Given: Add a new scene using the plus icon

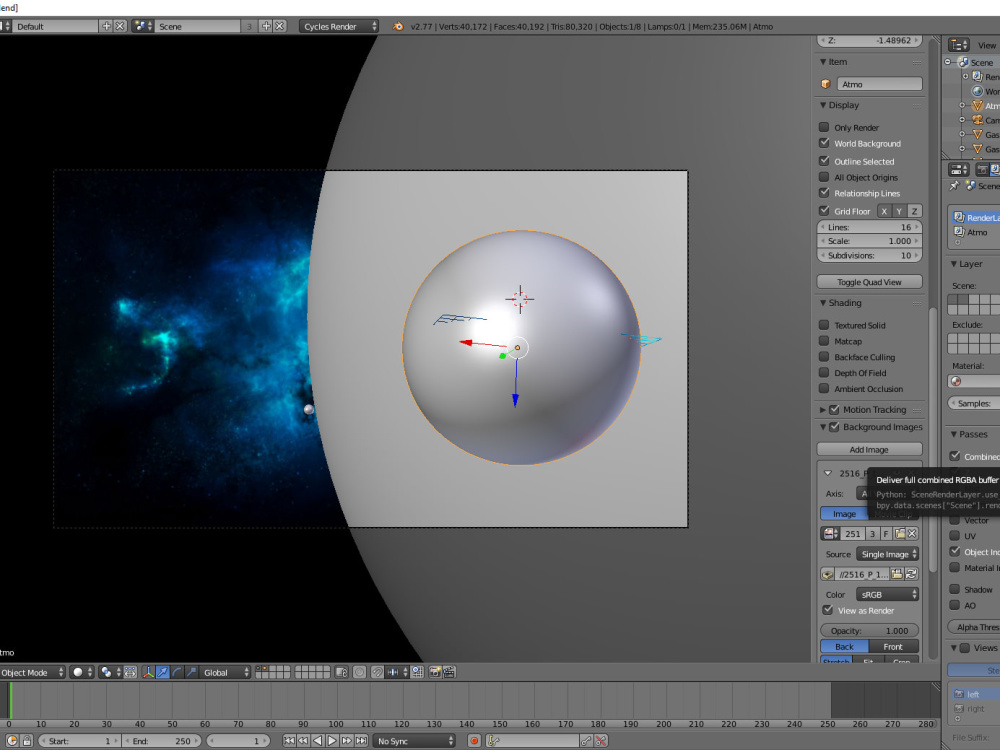Looking at the screenshot, I should coord(267,26).
